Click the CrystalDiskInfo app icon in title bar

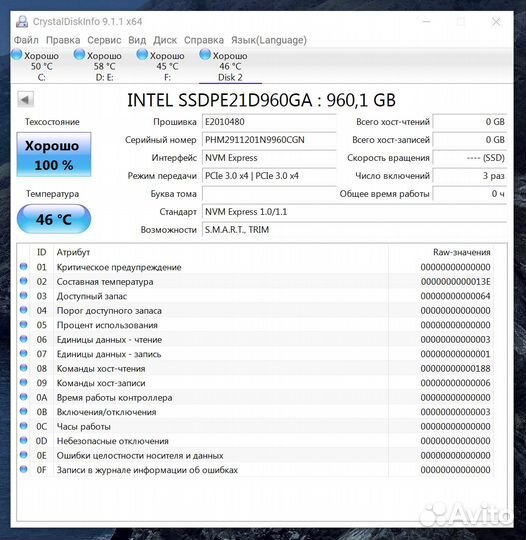point(22,21)
